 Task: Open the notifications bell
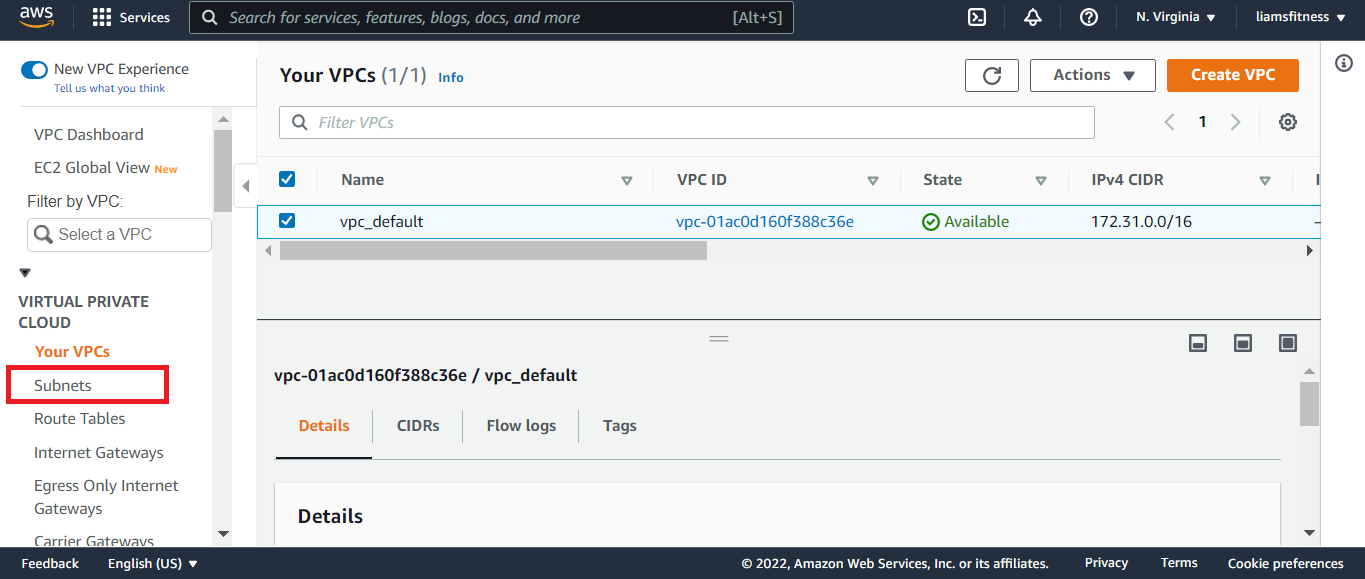pos(1033,17)
